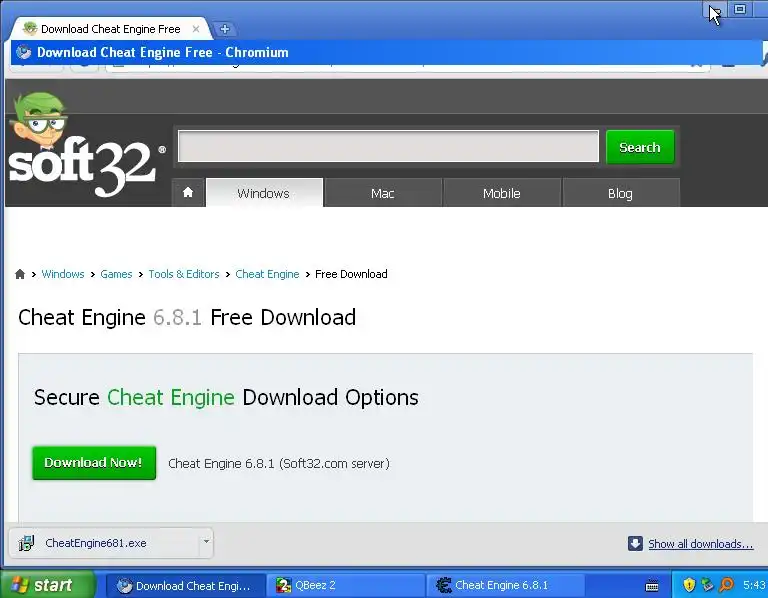The width and height of the screenshot is (768, 598).
Task: Open the Windows start menu
Action: (x=48, y=585)
